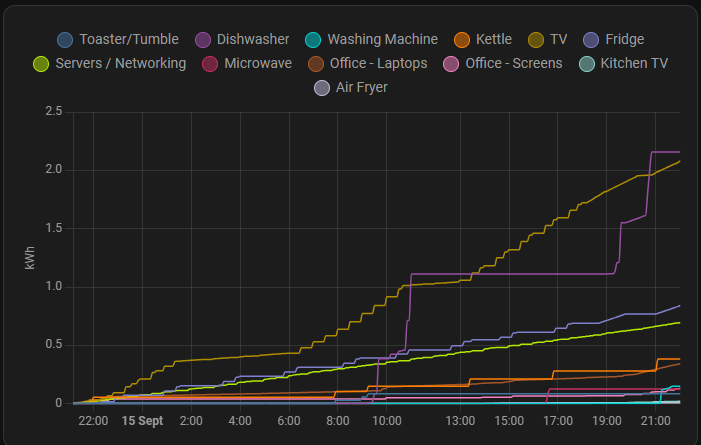The image size is (701, 445).
Task: Click the purple Dishwasher line's top plateau
Action: (x=665, y=152)
